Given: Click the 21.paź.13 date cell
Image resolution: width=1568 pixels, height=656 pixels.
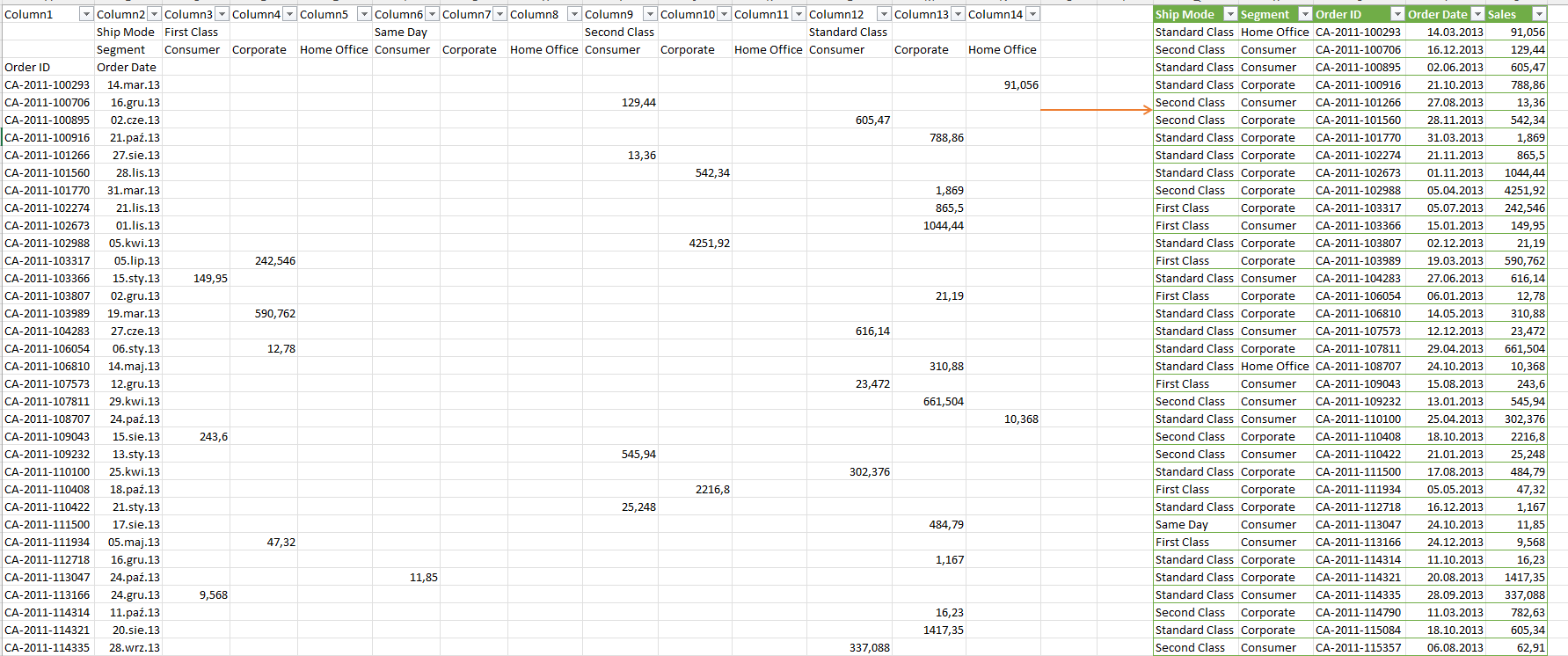Looking at the screenshot, I should [128, 138].
